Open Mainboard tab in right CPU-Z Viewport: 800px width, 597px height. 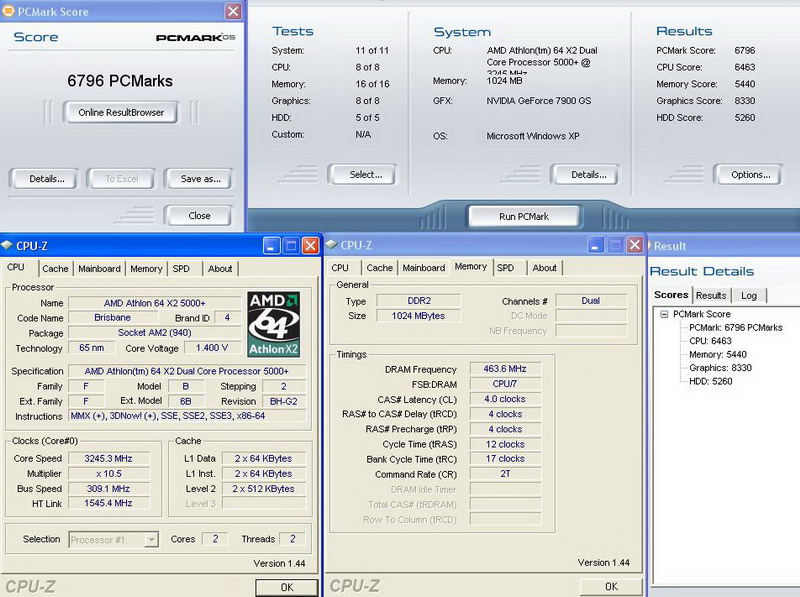pyautogui.click(x=424, y=268)
